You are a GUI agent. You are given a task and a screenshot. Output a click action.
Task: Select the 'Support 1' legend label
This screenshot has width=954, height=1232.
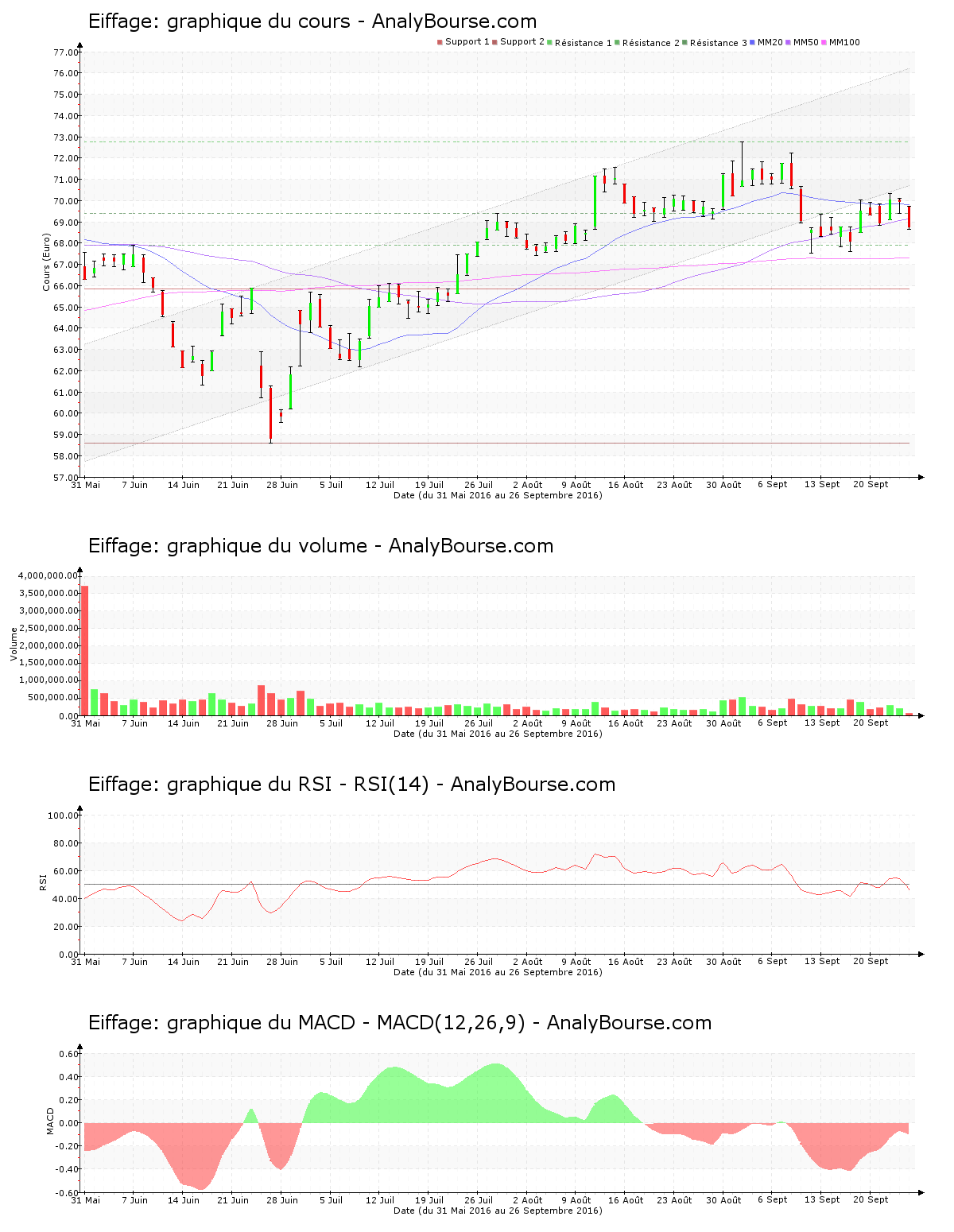point(467,42)
